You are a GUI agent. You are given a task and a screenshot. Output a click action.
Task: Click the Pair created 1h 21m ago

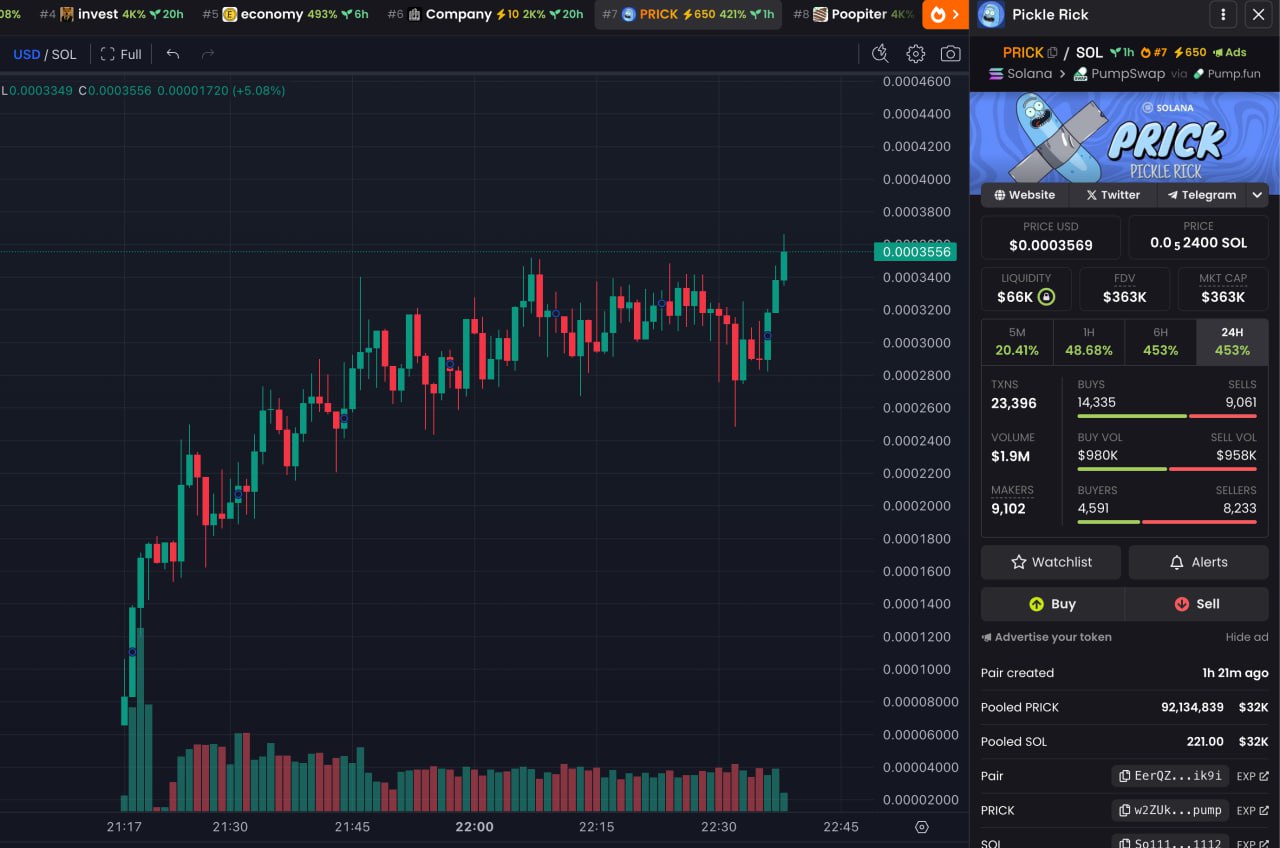pyautogui.click(x=1125, y=673)
